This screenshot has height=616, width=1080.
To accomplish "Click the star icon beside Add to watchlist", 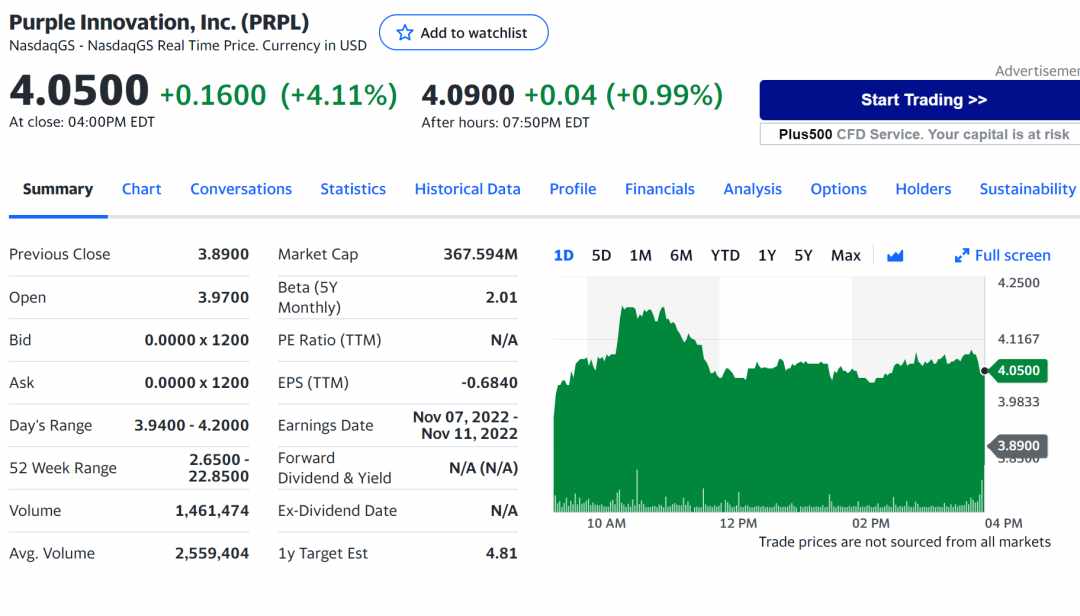I will (x=405, y=33).
